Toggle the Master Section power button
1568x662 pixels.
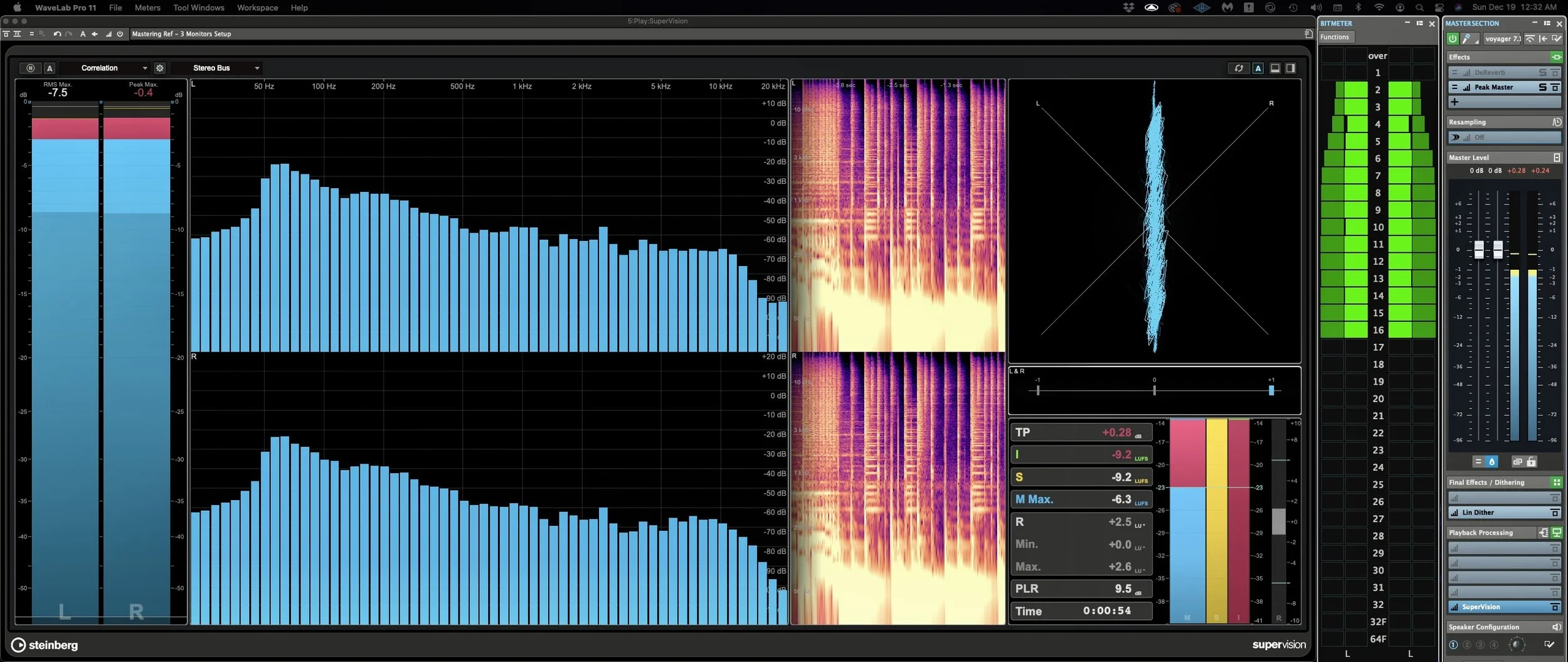click(x=1453, y=39)
